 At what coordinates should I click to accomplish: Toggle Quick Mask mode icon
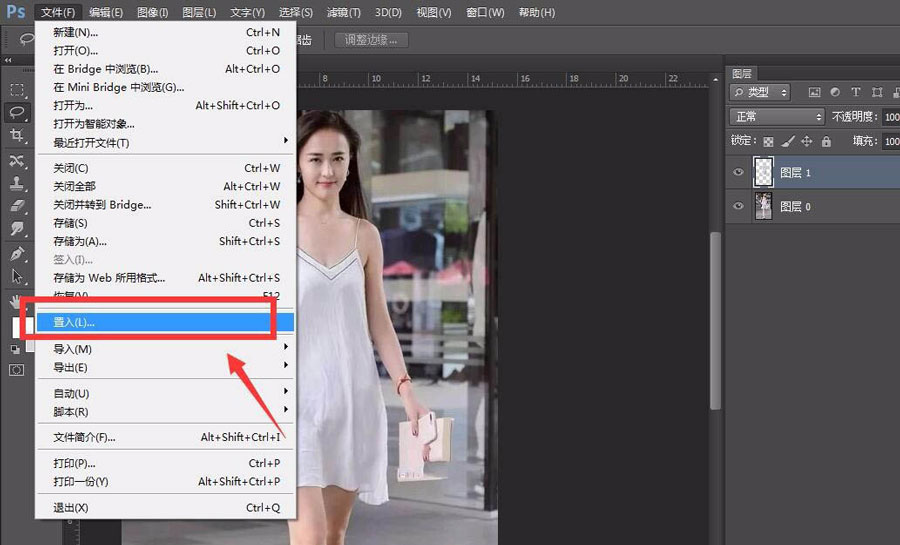coord(17,370)
